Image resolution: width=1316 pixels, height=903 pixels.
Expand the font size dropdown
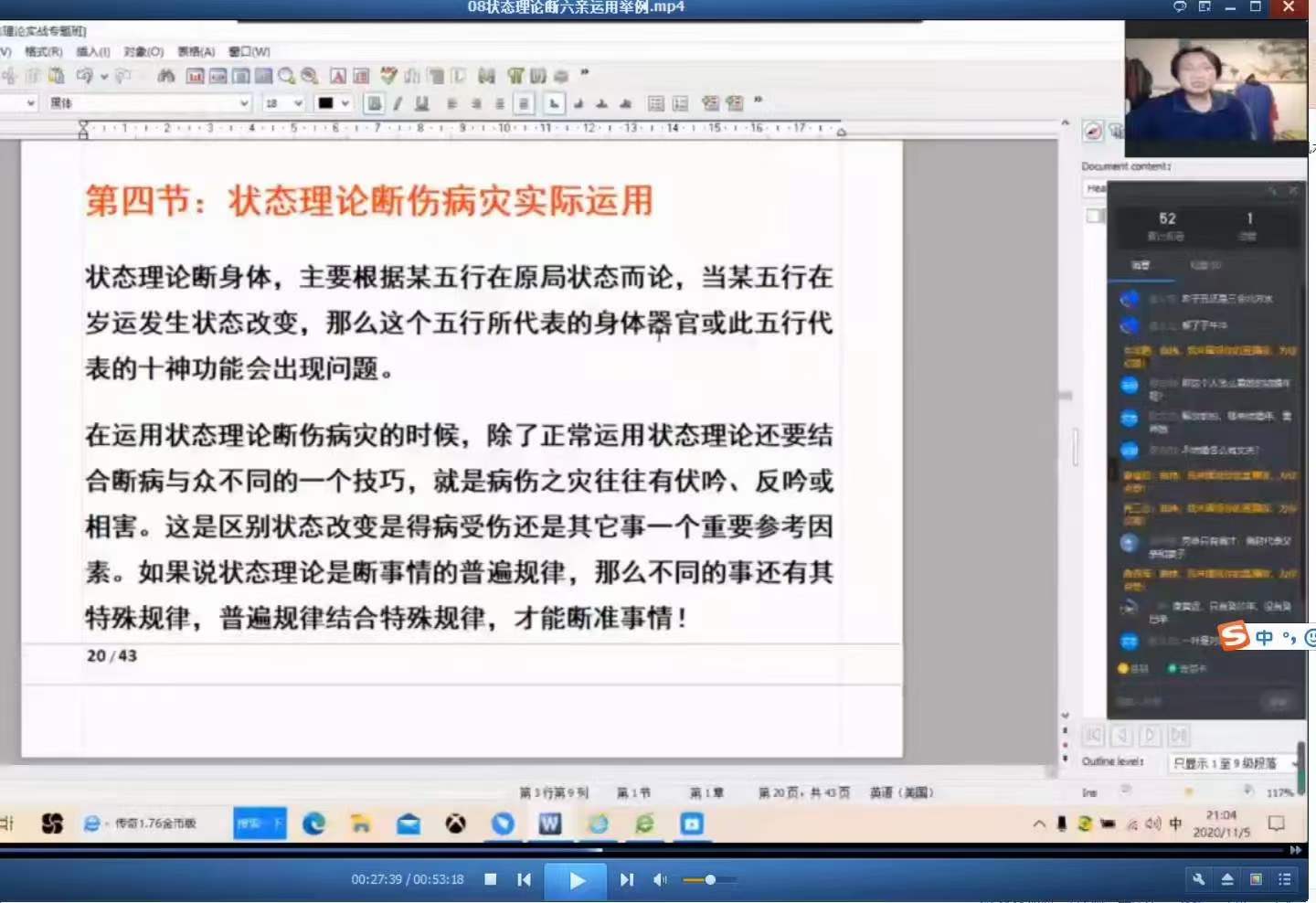coord(298,103)
